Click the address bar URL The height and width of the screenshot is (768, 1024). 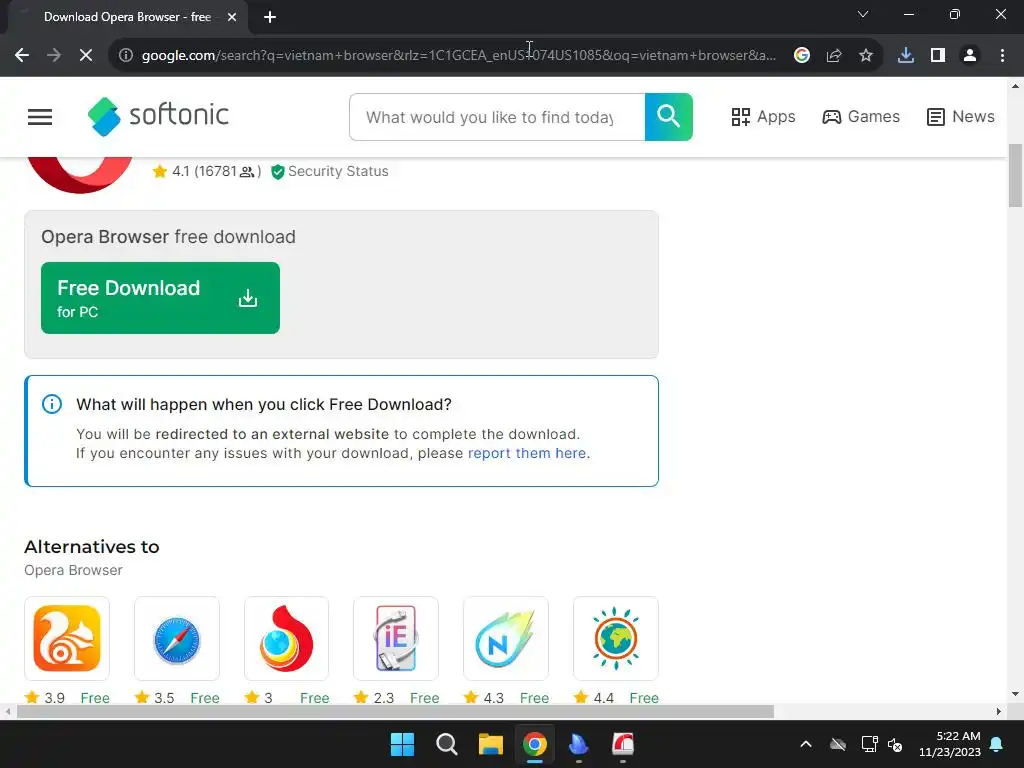[458, 56]
